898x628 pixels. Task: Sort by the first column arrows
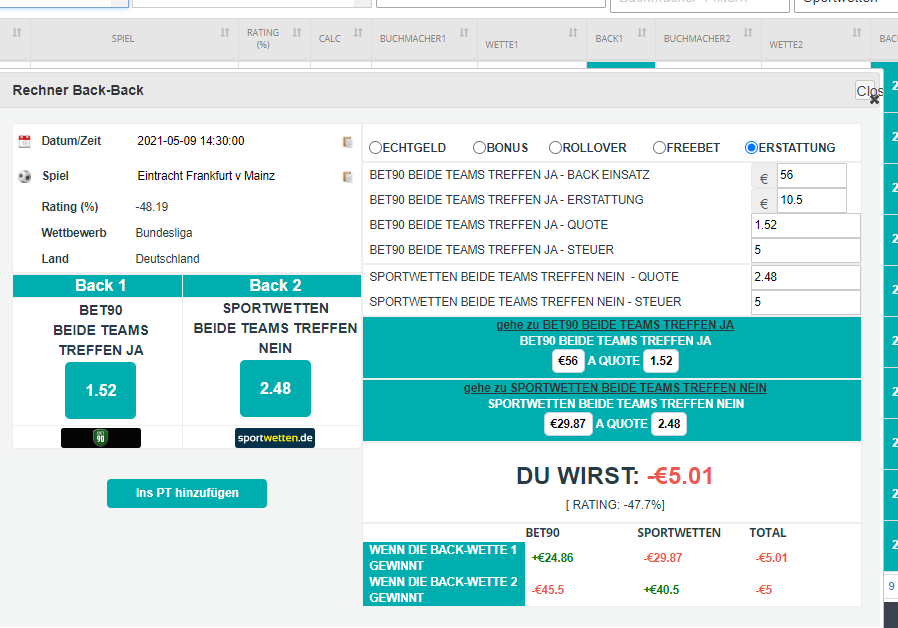tap(17, 33)
